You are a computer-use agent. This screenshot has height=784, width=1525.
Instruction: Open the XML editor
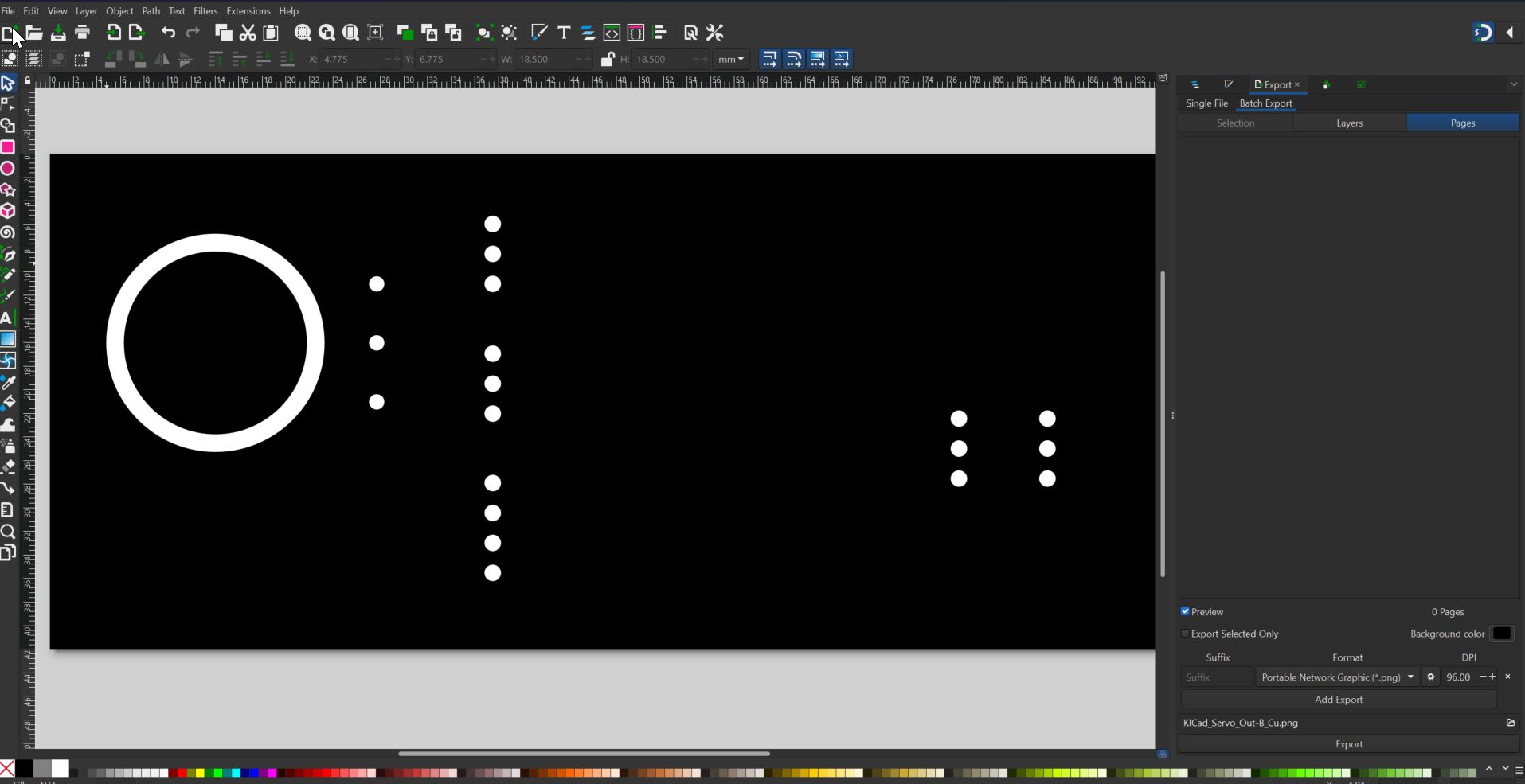click(612, 33)
